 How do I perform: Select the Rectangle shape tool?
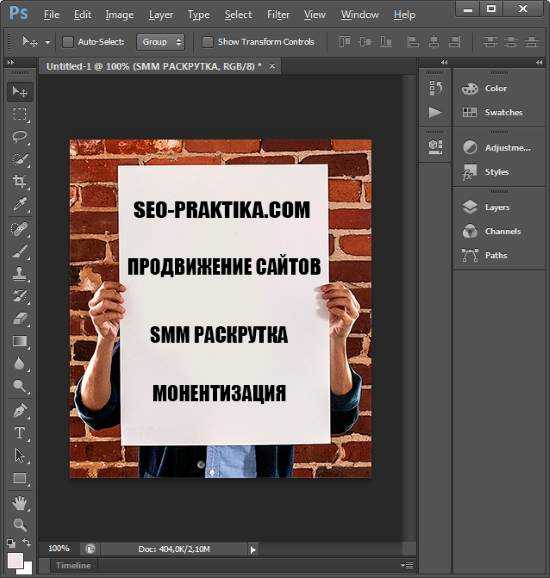point(20,478)
